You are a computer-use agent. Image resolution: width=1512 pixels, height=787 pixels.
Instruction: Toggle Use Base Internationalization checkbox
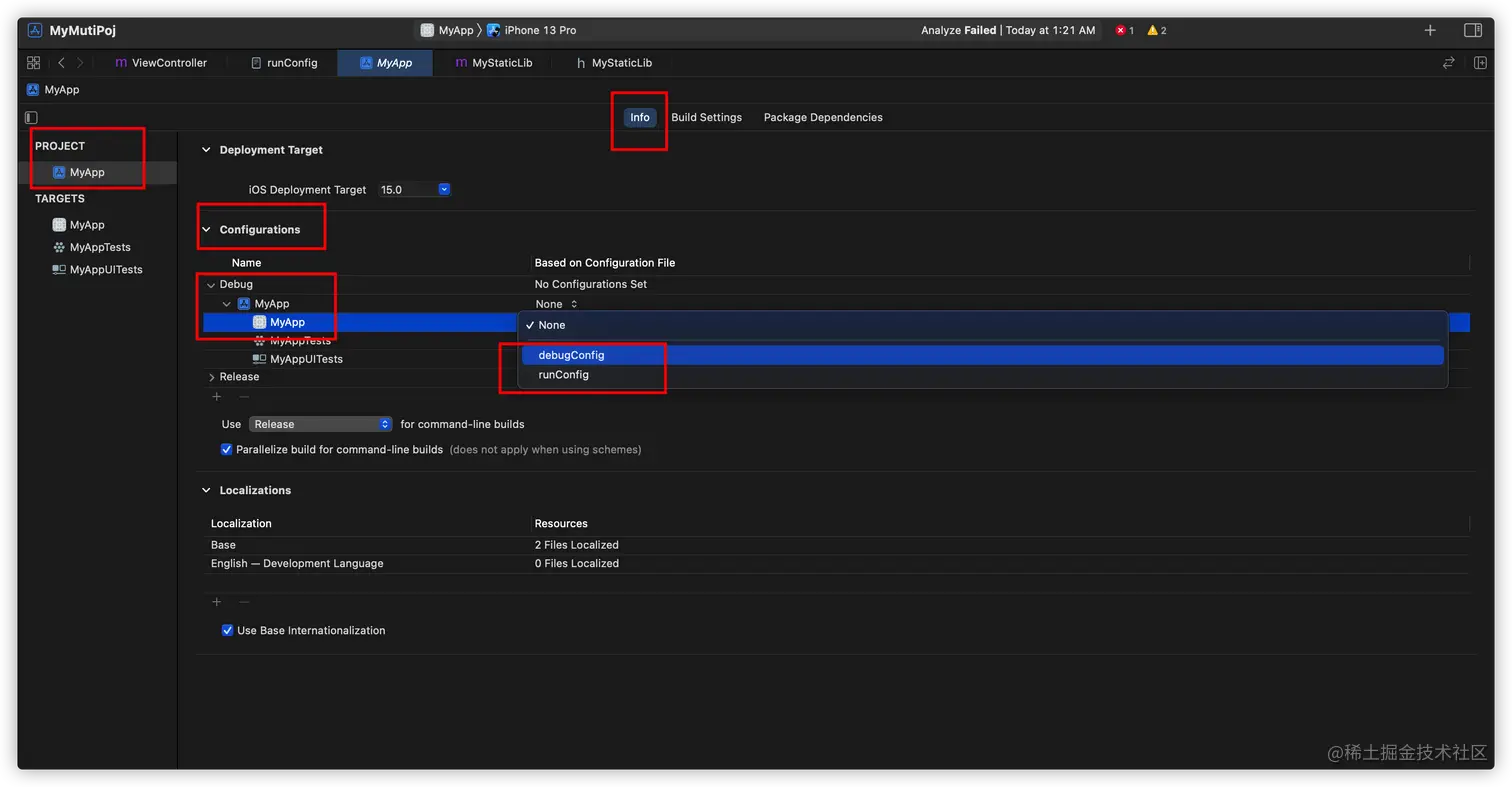click(227, 630)
